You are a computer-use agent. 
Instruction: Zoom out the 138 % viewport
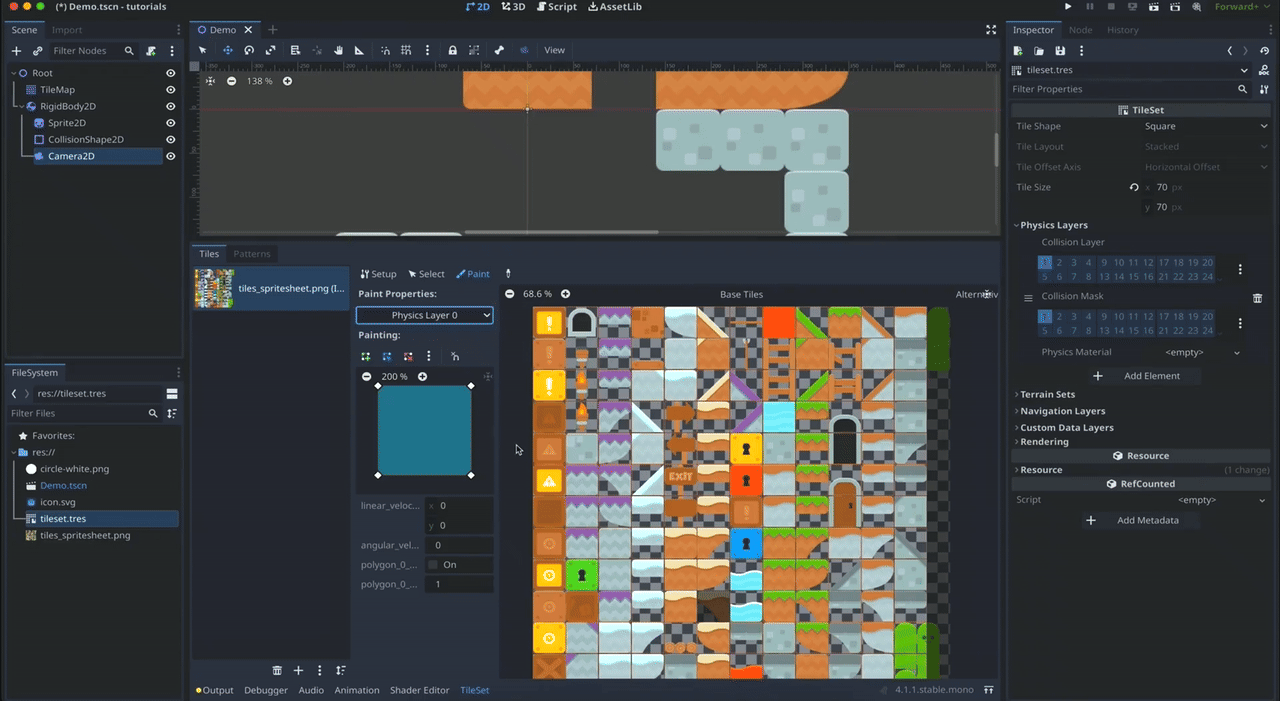232,81
